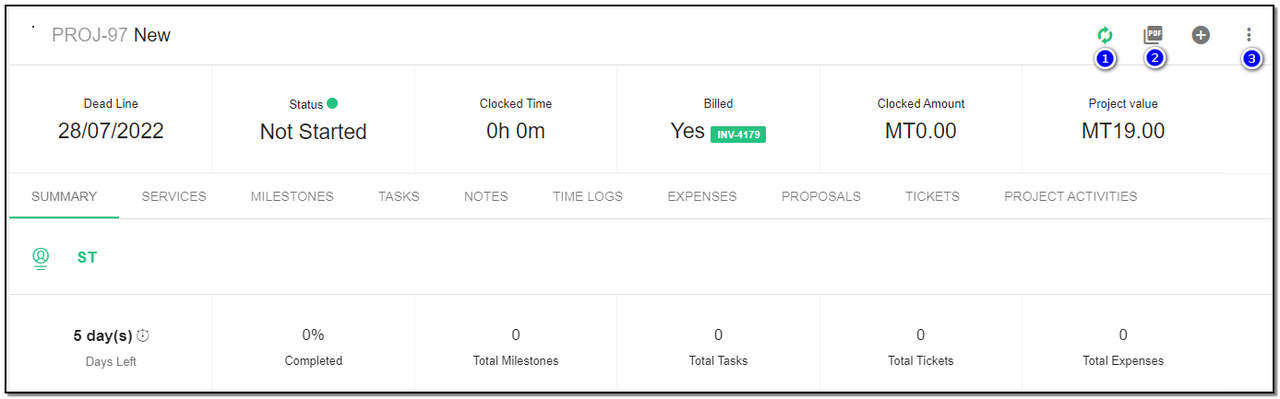
Task: Select the Notes tab
Action: [486, 196]
